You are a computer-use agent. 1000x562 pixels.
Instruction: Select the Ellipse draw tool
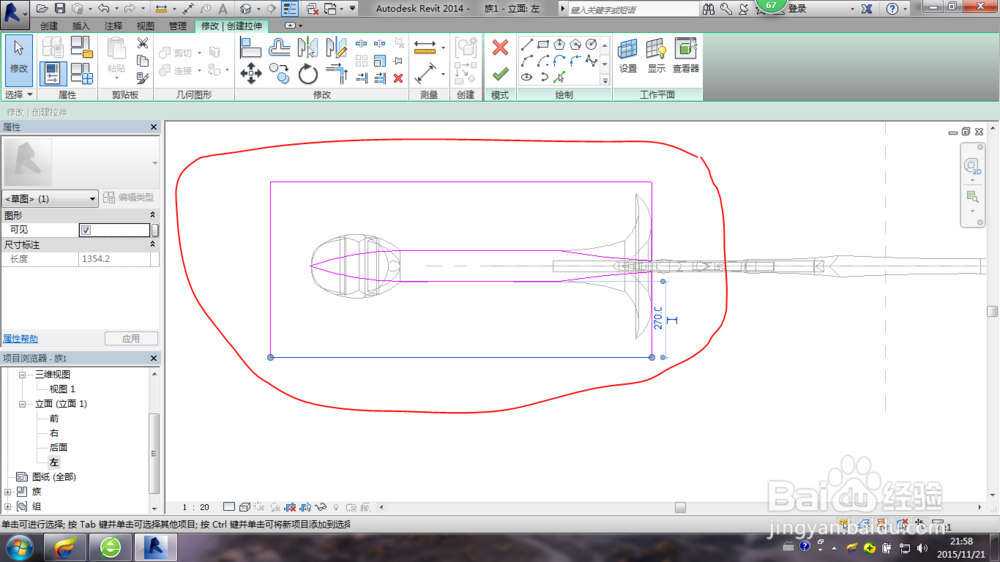[x=526, y=77]
